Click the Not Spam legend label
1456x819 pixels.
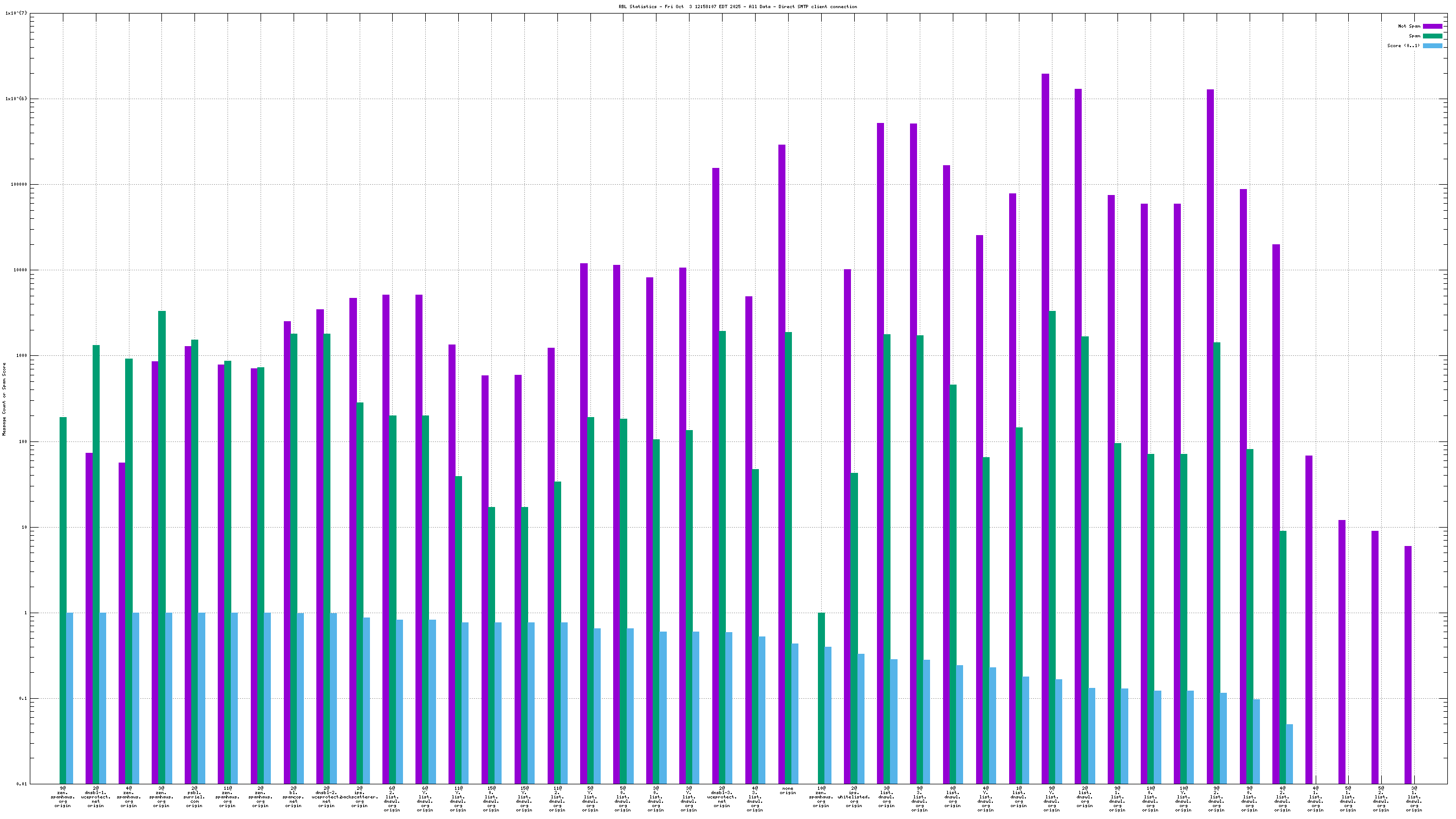tap(1408, 26)
